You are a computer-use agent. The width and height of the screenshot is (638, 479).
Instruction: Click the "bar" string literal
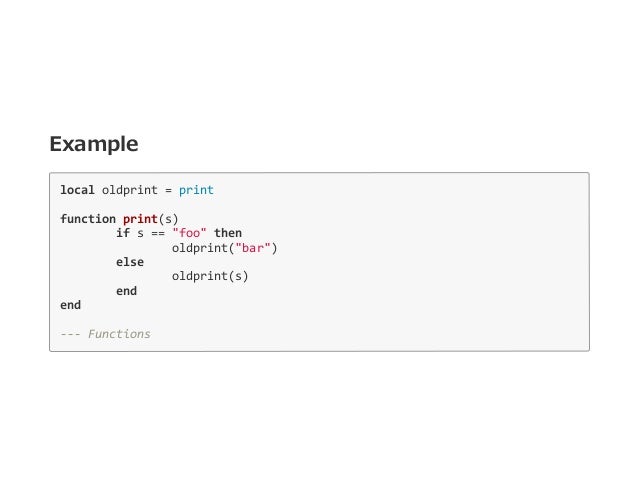[x=252, y=247]
